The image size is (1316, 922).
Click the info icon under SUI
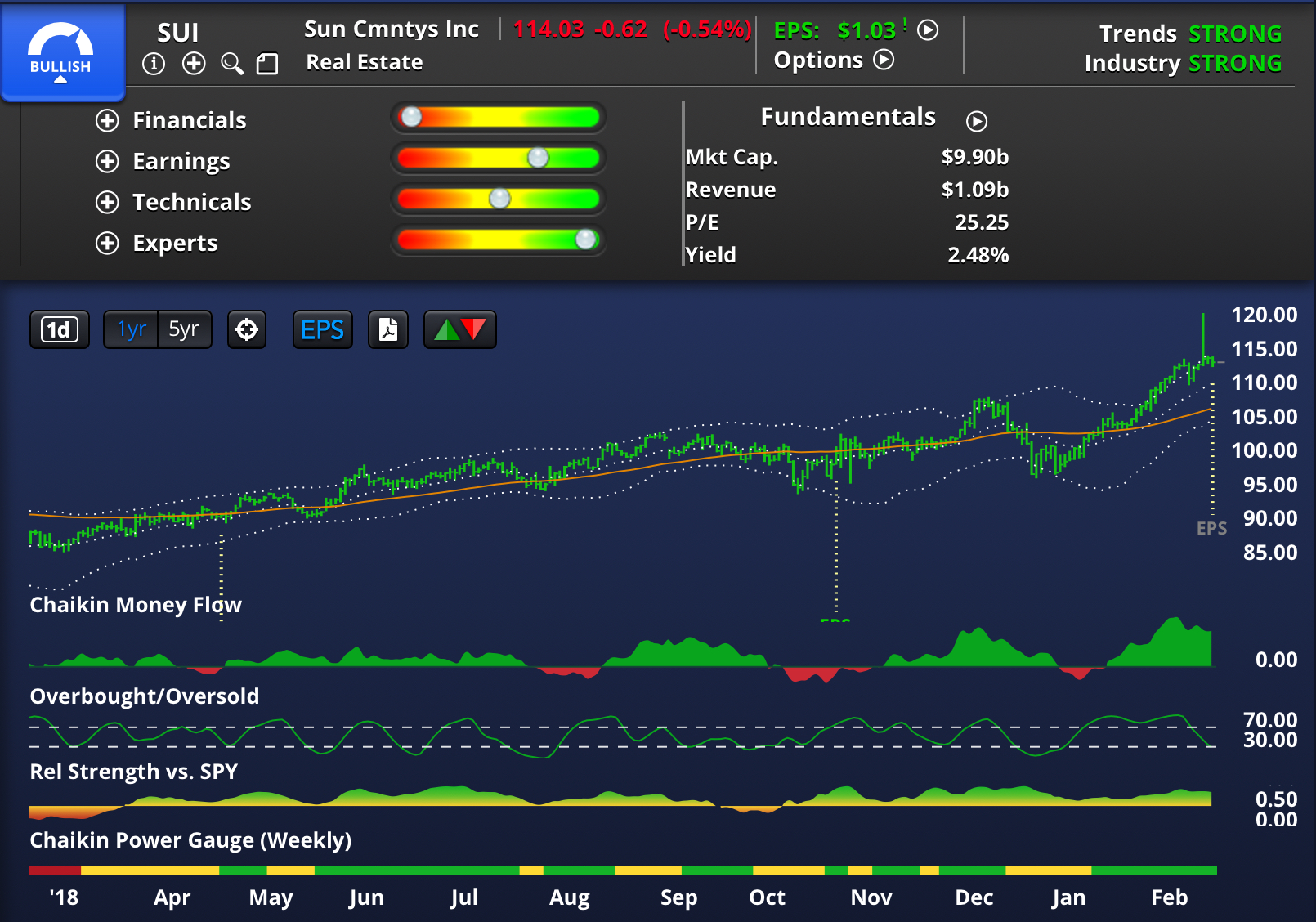154,64
